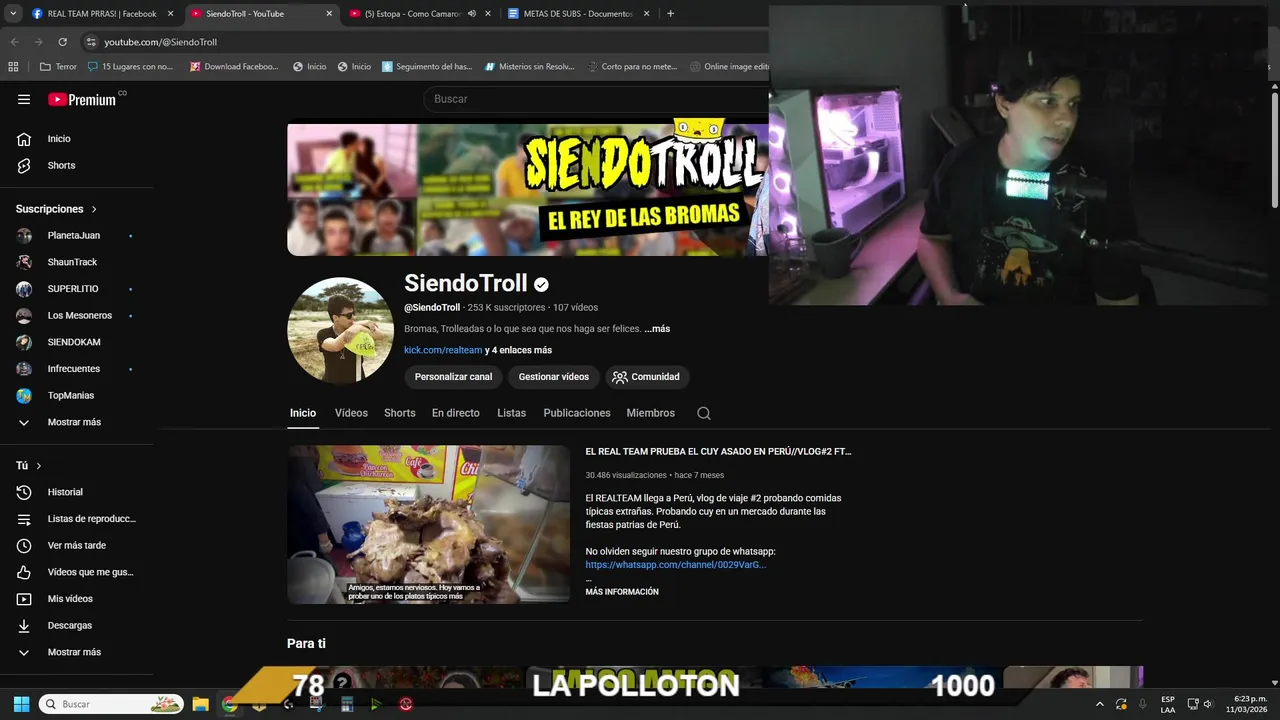Expand the Tú section chevron

[x=39, y=466]
